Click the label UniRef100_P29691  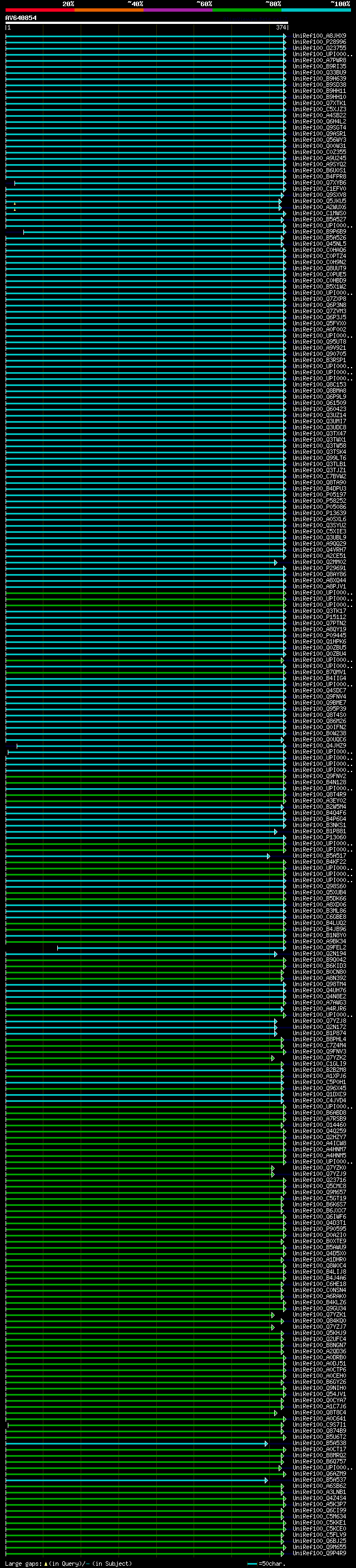coord(319,568)
